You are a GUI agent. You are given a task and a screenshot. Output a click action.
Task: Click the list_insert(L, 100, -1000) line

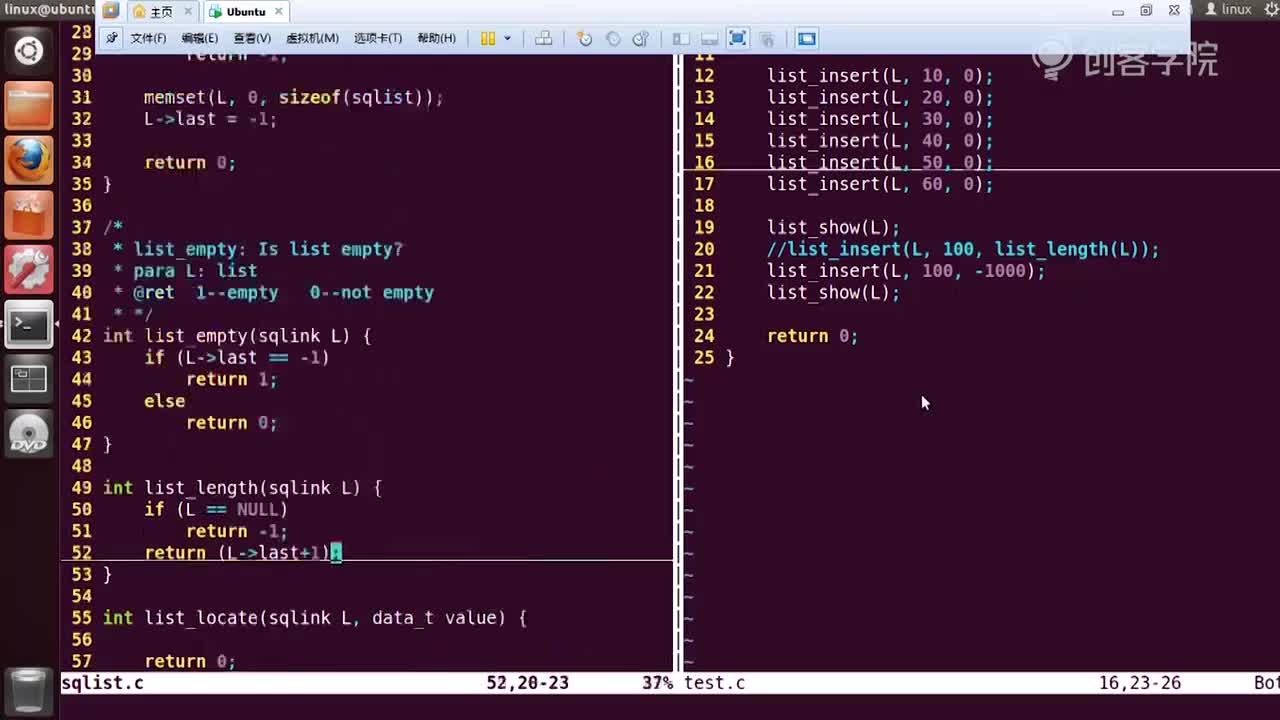click(x=906, y=271)
